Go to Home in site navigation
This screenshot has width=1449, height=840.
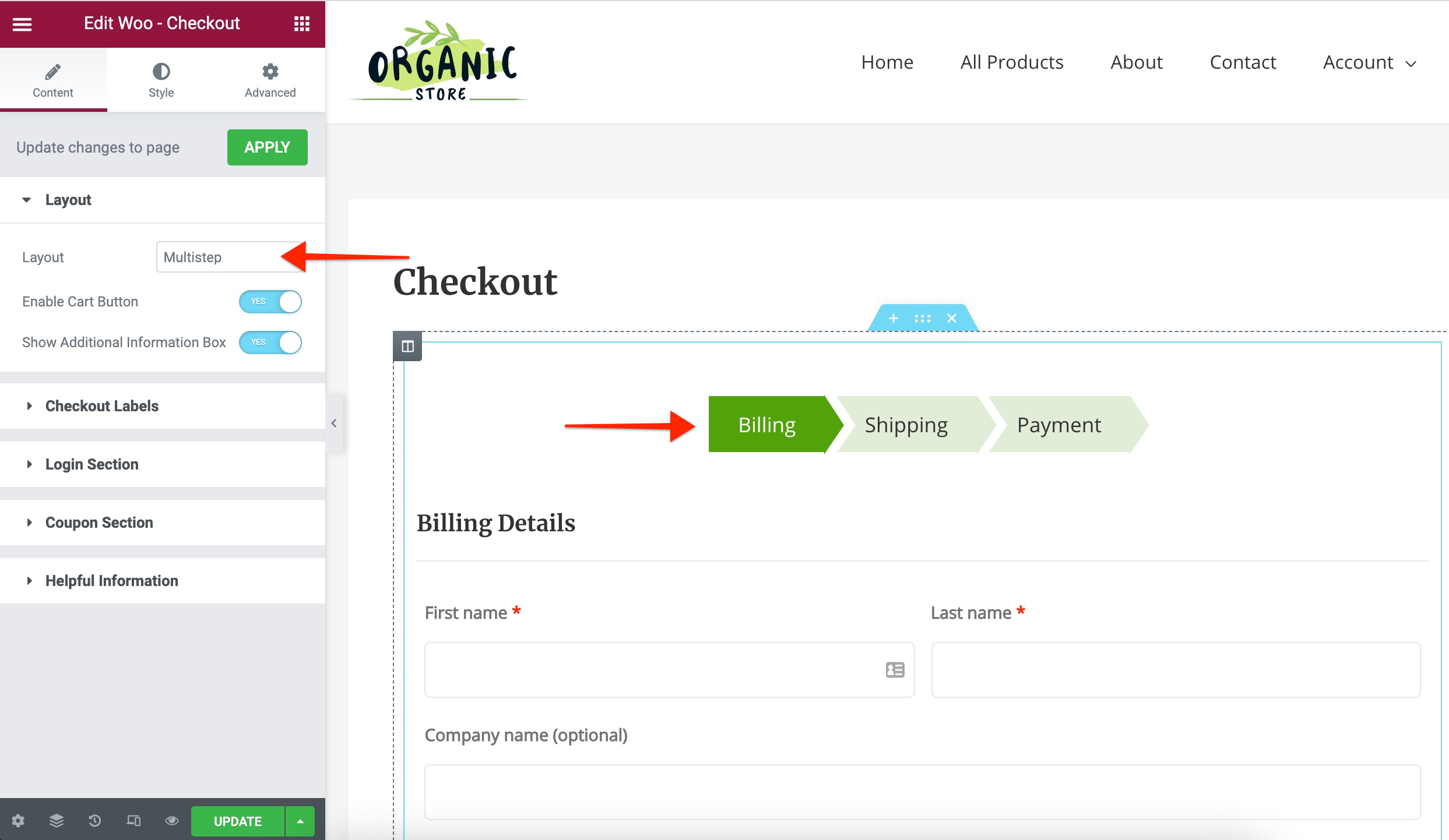pyautogui.click(x=887, y=62)
